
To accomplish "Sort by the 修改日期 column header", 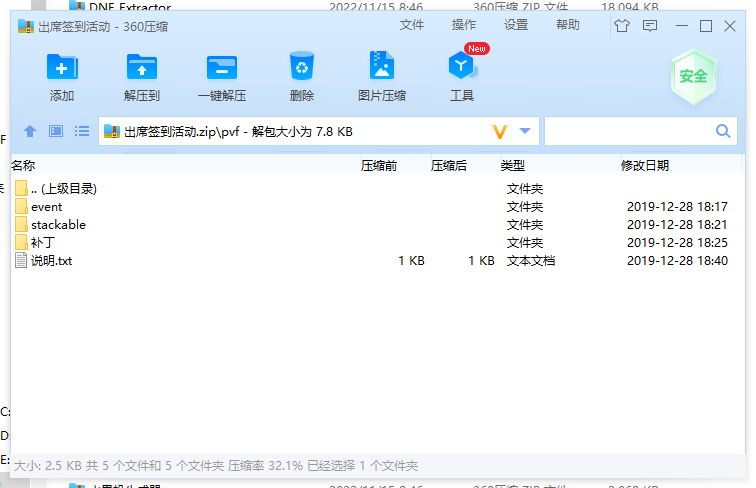I will coord(645,165).
